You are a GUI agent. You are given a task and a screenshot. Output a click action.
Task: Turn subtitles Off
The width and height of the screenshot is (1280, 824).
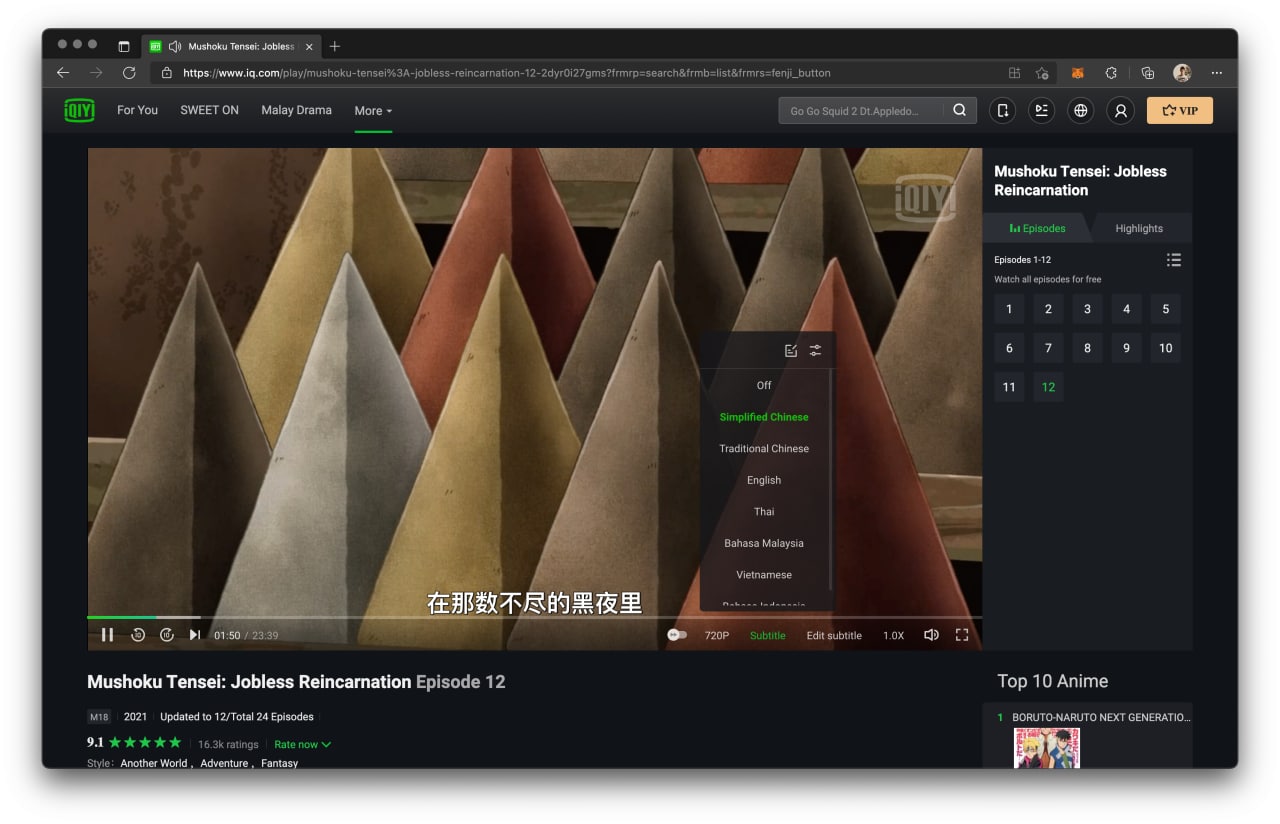pyautogui.click(x=764, y=385)
